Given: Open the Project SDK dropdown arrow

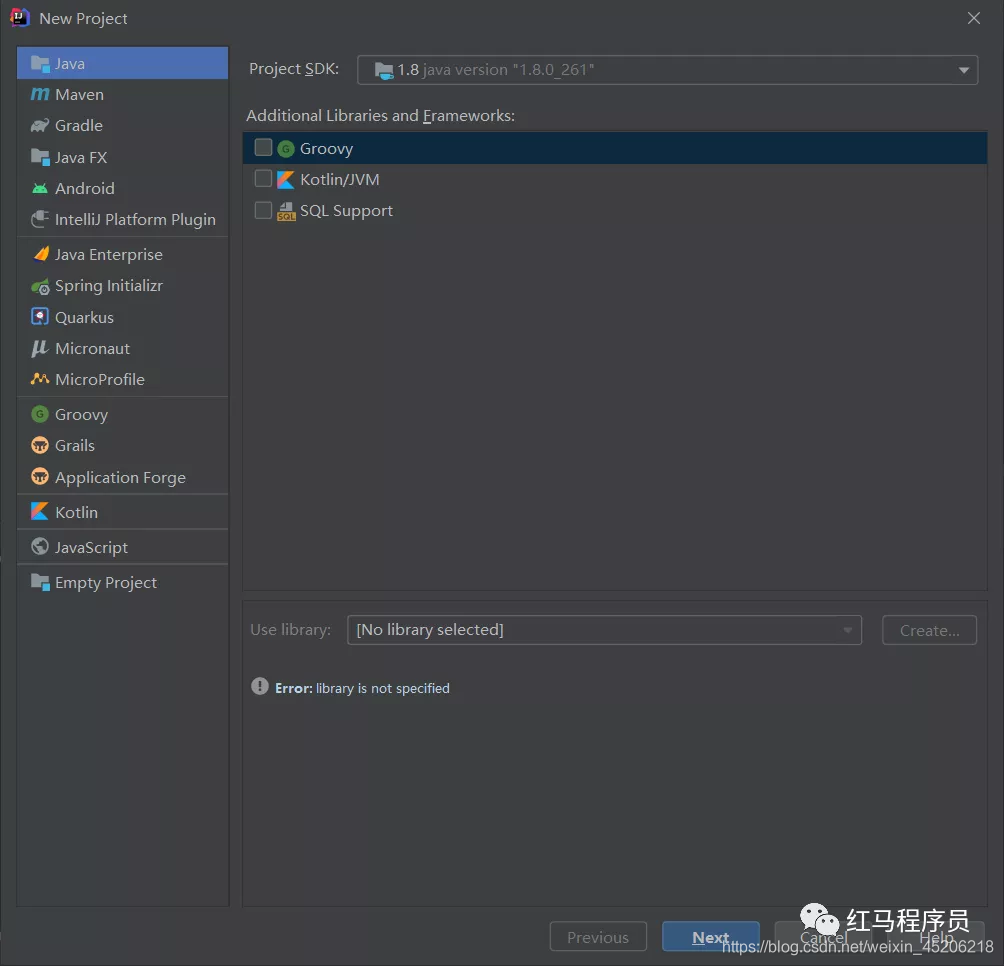Looking at the screenshot, I should [x=963, y=70].
